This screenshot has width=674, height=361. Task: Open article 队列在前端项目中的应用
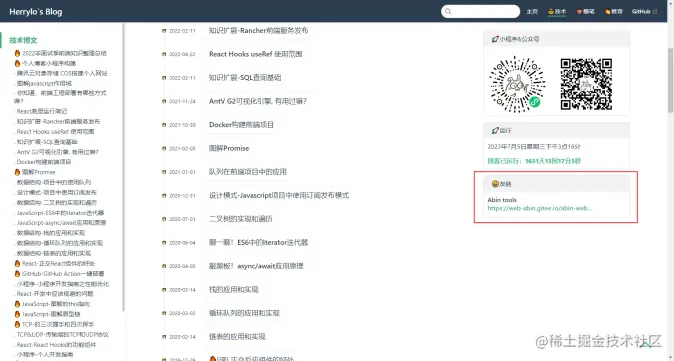click(248, 172)
